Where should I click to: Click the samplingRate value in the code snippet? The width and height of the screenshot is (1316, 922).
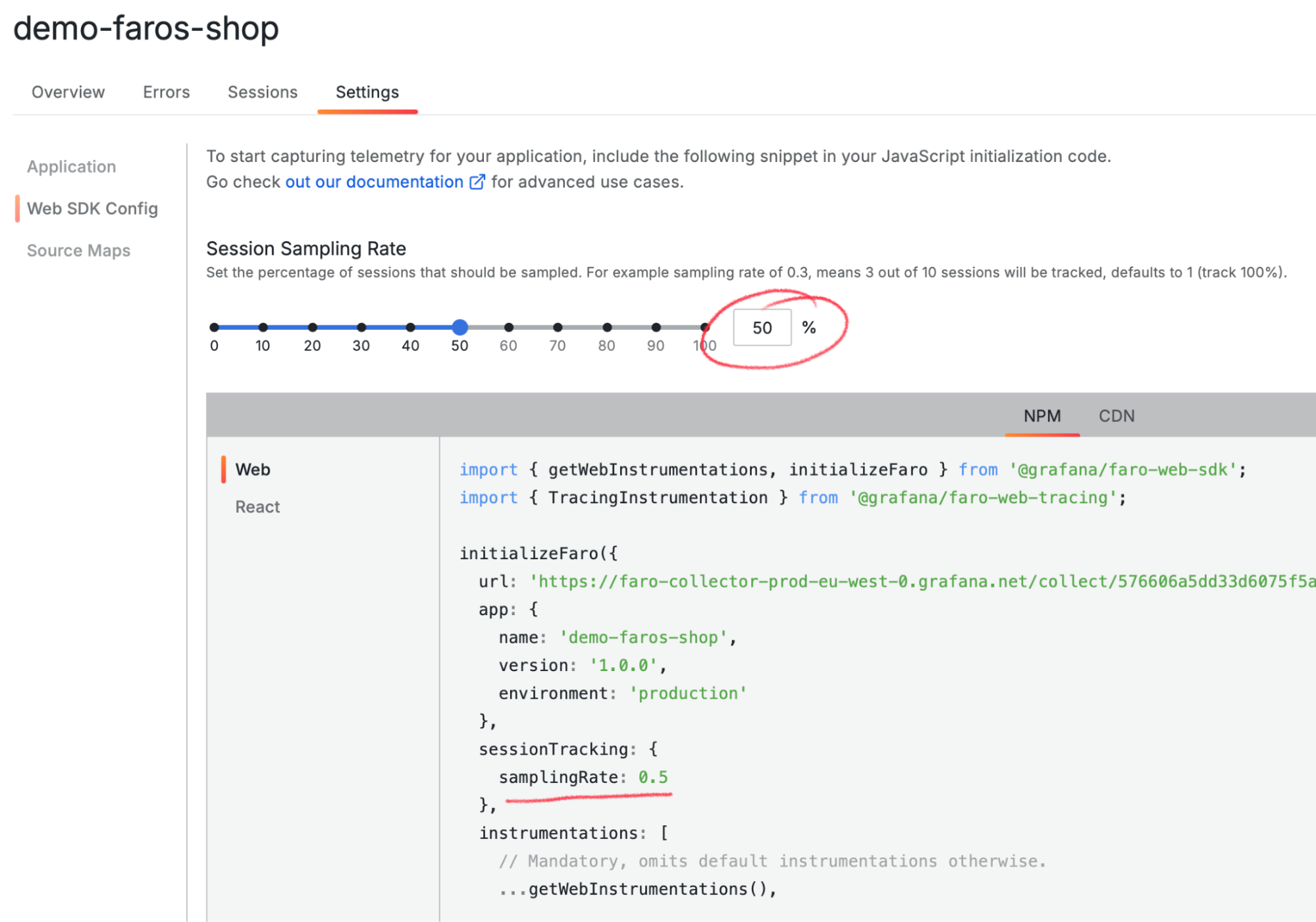pos(652,777)
